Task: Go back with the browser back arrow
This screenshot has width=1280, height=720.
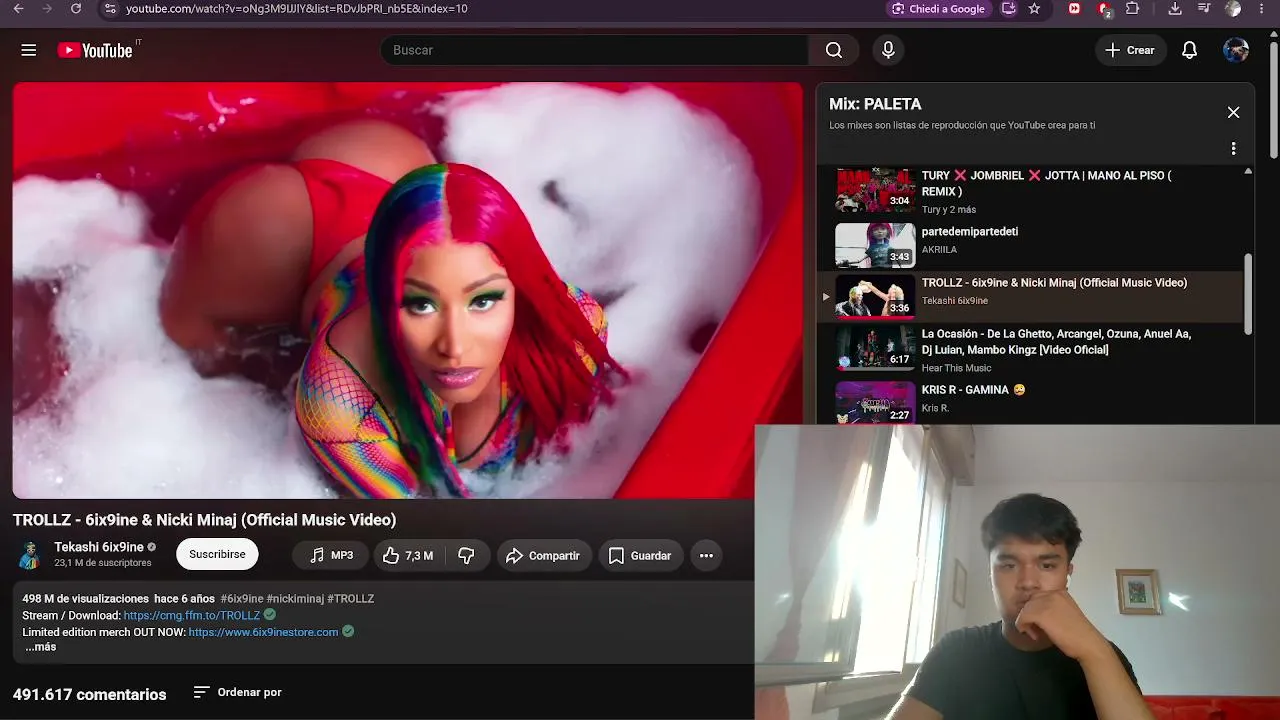Action: pyautogui.click(x=18, y=9)
